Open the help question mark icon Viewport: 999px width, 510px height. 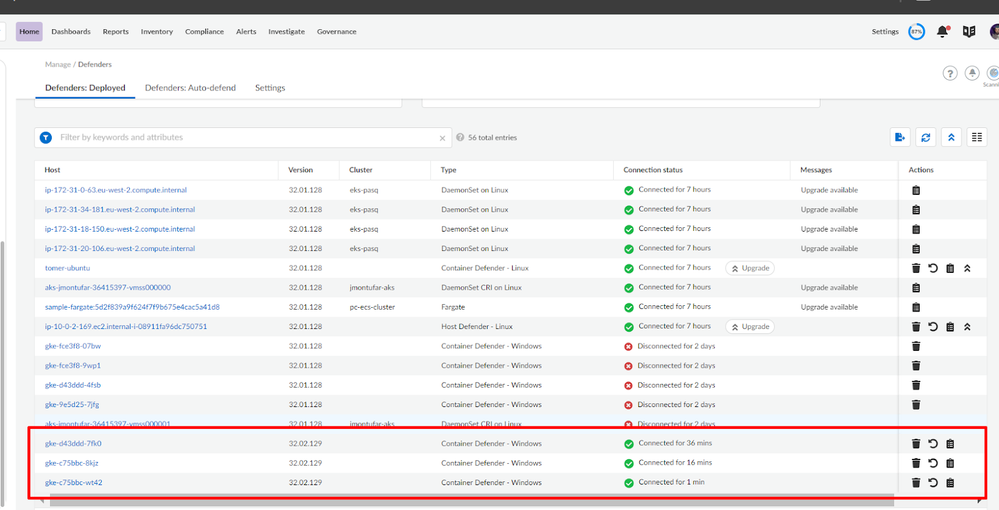949,73
